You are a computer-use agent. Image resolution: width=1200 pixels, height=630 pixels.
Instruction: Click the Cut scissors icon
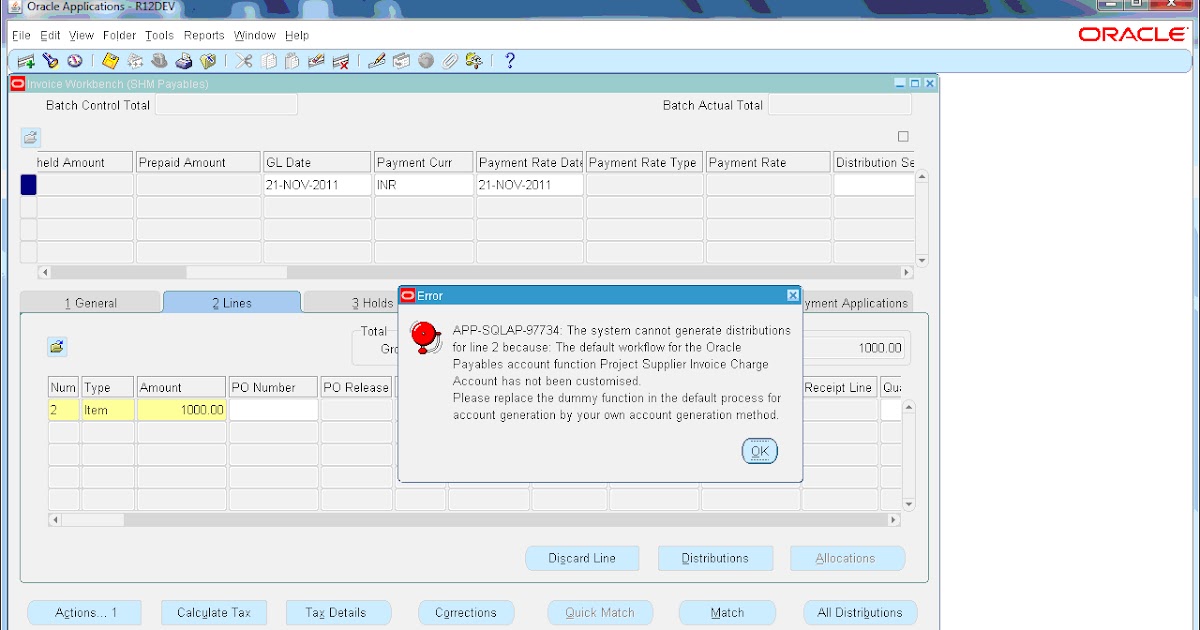pyautogui.click(x=244, y=61)
